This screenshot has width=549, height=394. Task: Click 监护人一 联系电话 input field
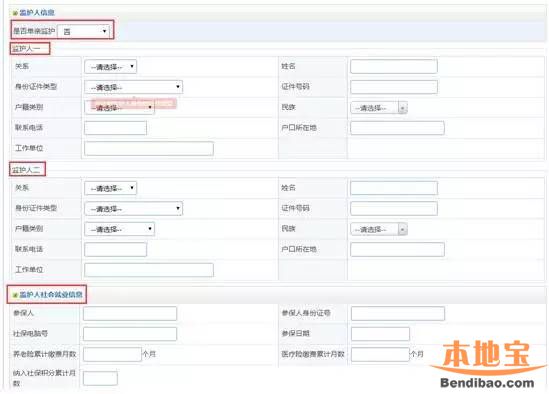(x=115, y=128)
